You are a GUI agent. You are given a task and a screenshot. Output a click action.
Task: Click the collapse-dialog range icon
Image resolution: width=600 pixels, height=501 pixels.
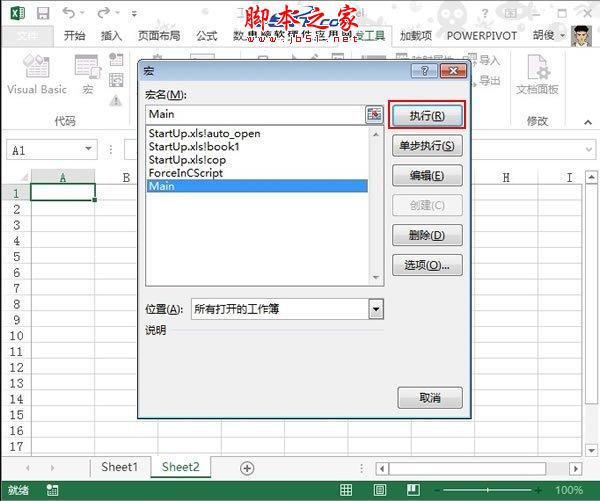(x=374, y=114)
